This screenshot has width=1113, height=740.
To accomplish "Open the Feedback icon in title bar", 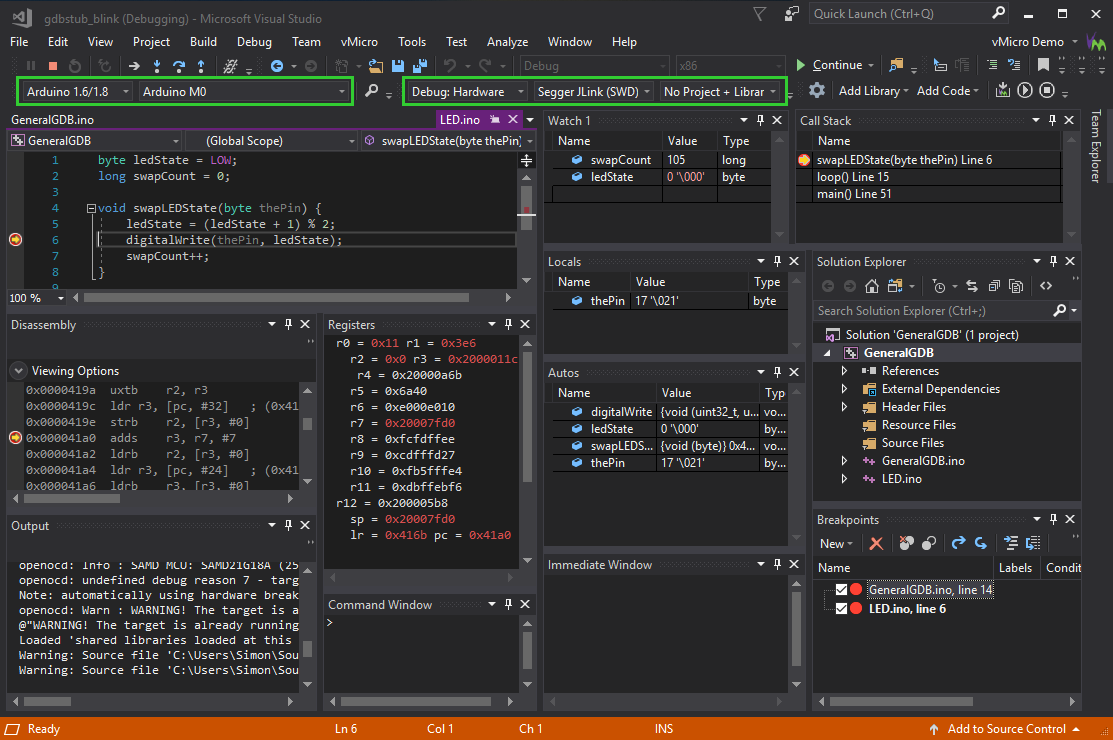I will 791,13.
